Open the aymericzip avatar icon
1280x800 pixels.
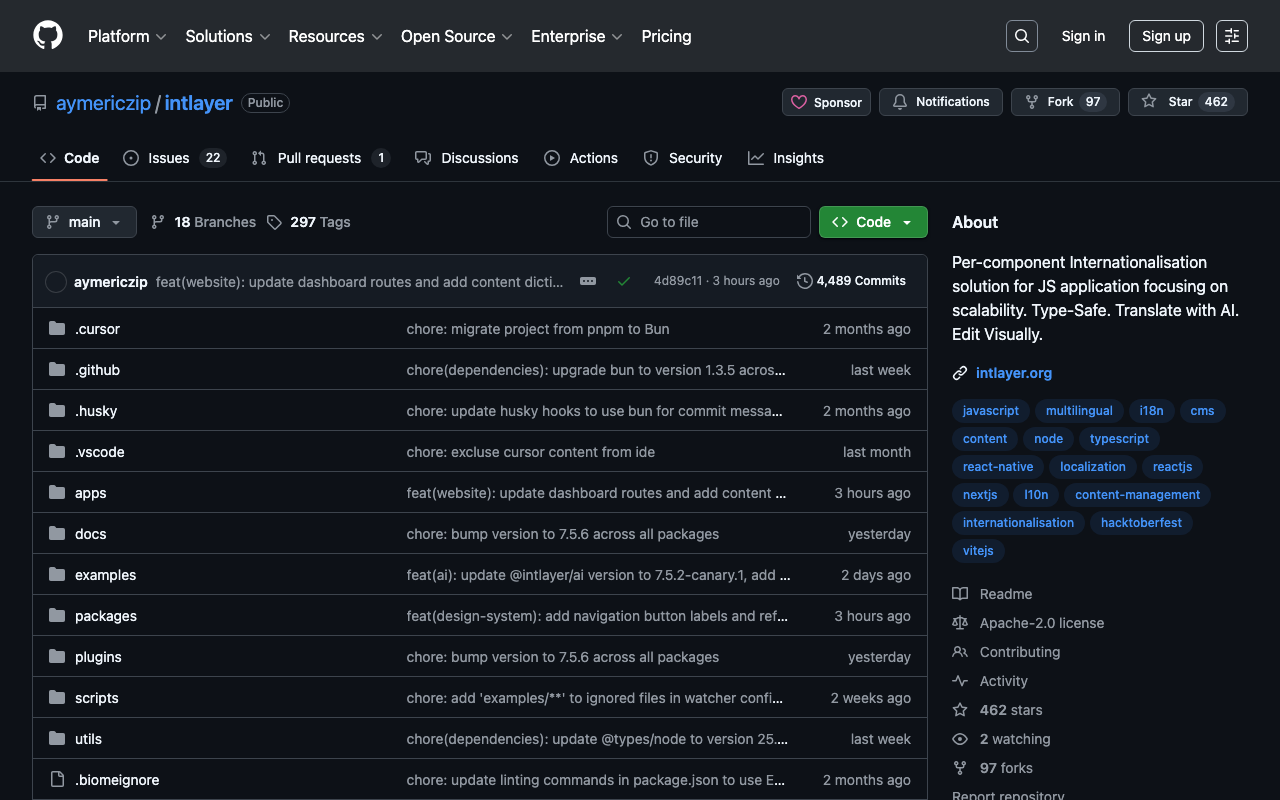[x=56, y=282]
